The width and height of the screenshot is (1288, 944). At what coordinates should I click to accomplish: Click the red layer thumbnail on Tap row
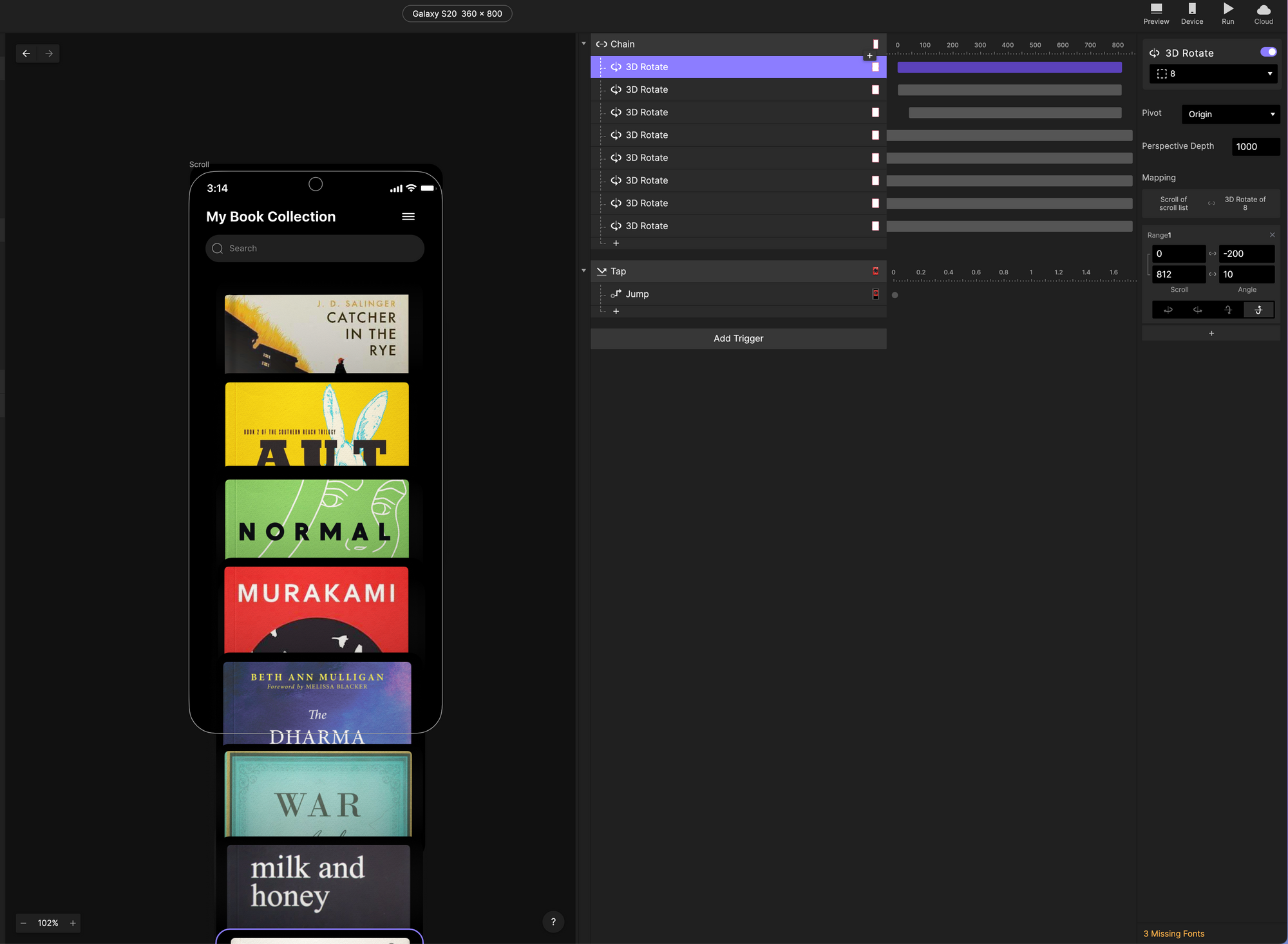875,272
